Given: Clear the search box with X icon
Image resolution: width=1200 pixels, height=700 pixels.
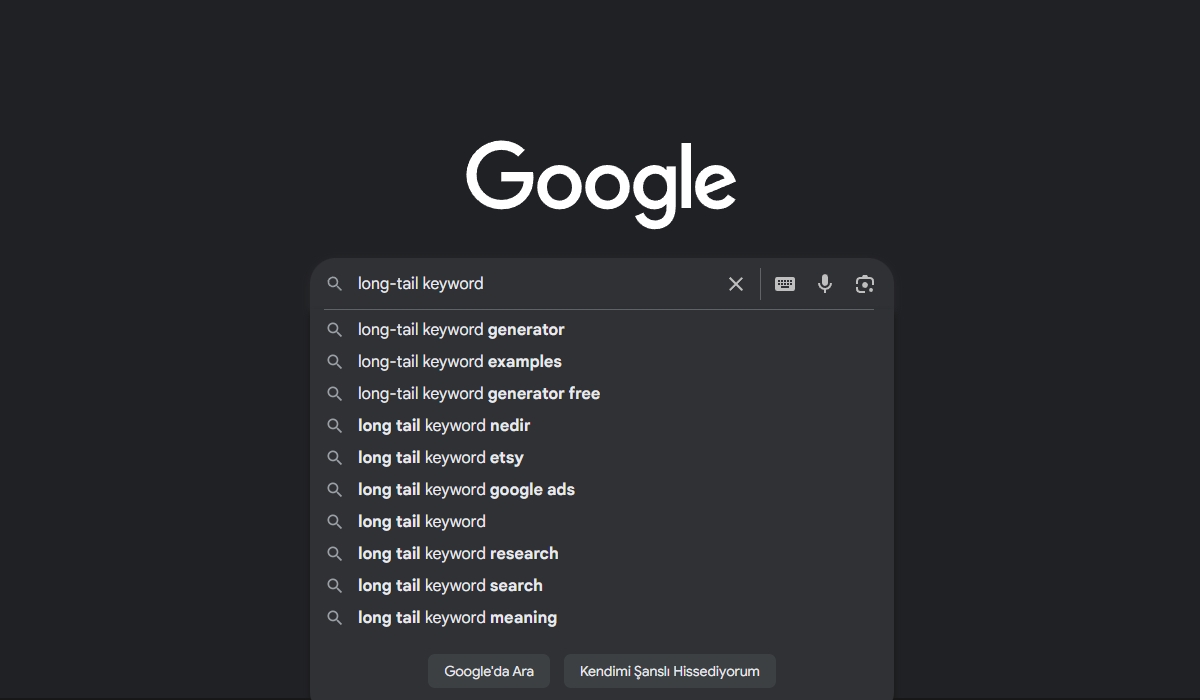Looking at the screenshot, I should click(x=736, y=284).
